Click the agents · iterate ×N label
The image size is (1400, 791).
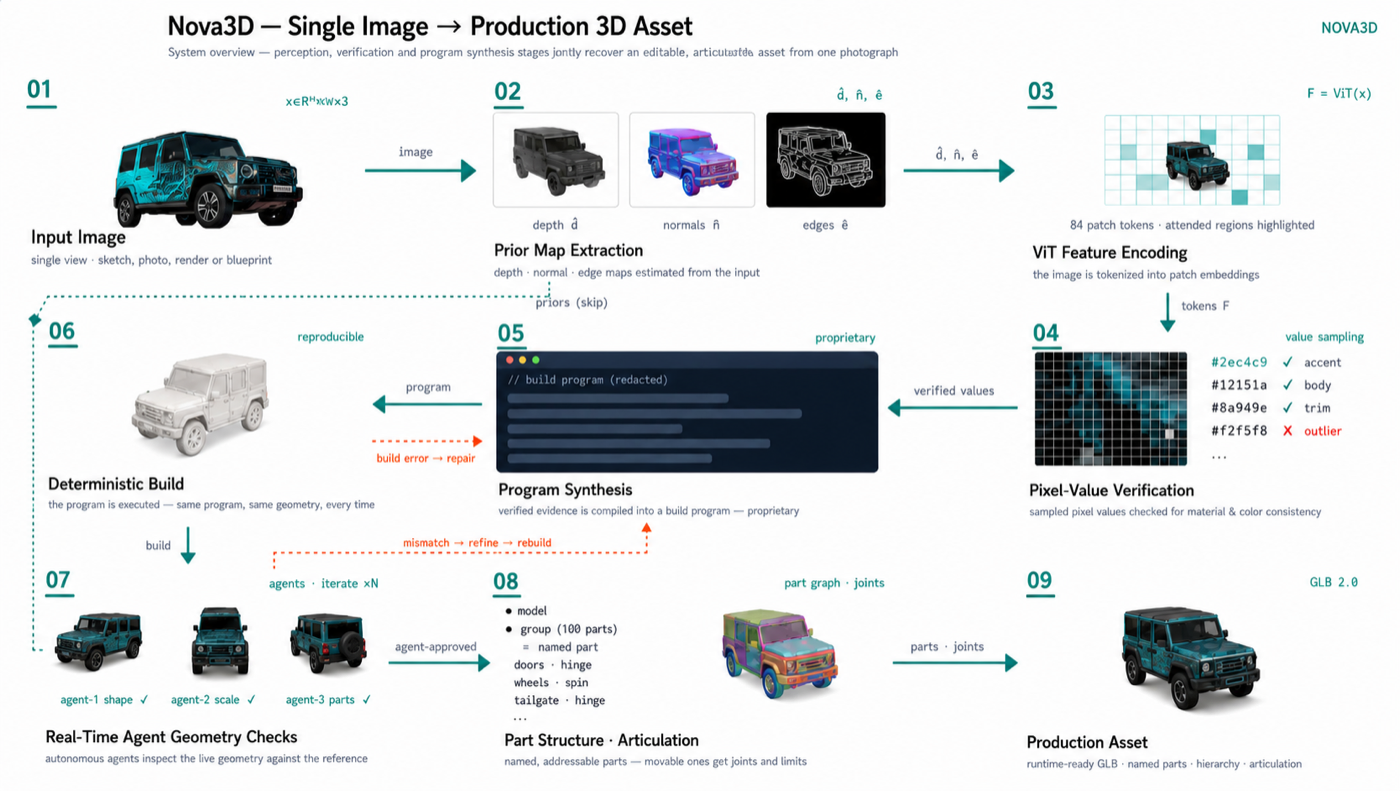coord(324,583)
